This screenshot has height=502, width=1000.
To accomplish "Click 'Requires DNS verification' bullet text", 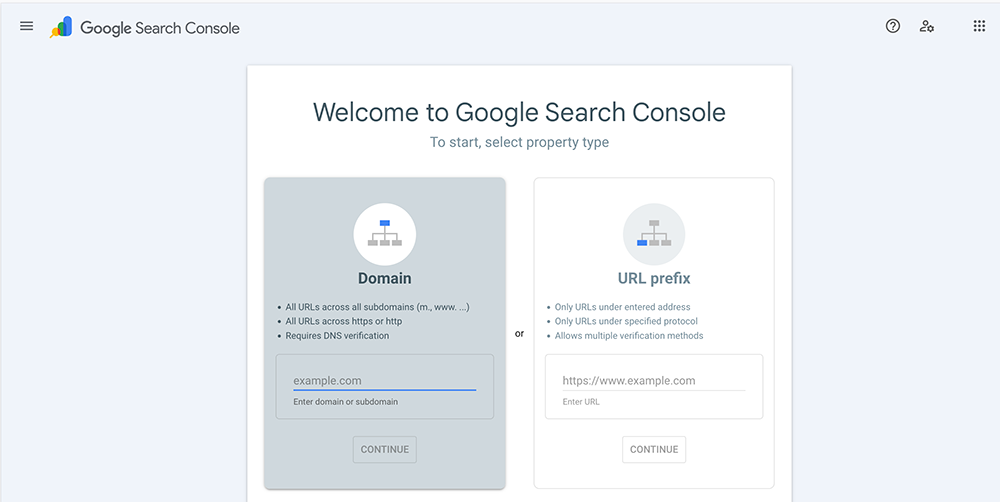I will [x=337, y=336].
